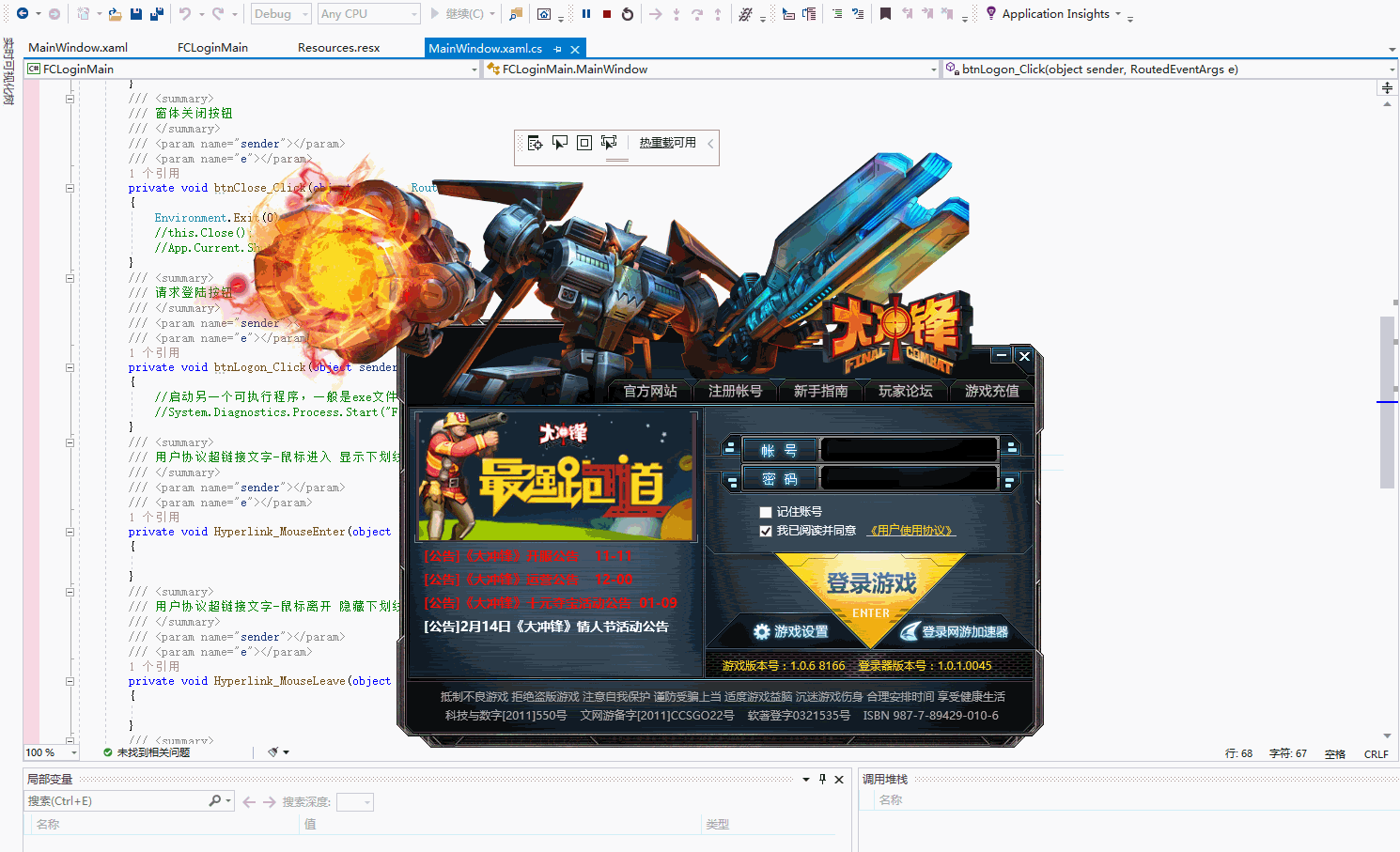The image size is (1400, 852).
Task: Switch to Resources.resx tab
Action: 338,48
